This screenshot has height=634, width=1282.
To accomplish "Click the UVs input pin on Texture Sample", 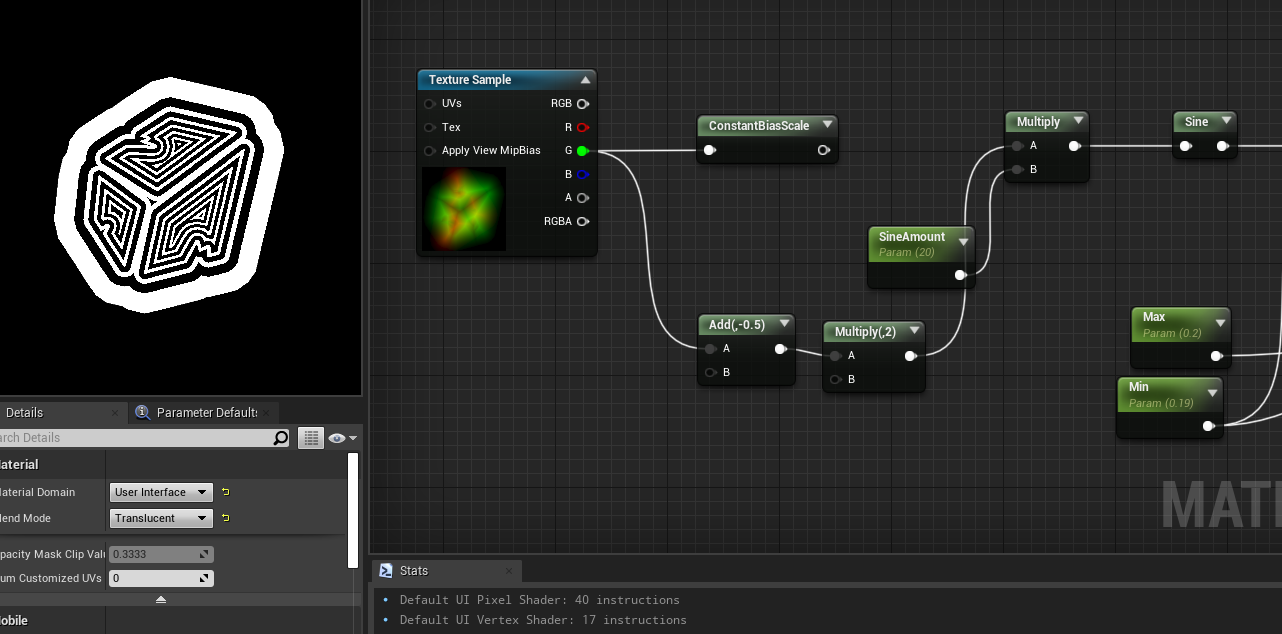I will [x=430, y=103].
